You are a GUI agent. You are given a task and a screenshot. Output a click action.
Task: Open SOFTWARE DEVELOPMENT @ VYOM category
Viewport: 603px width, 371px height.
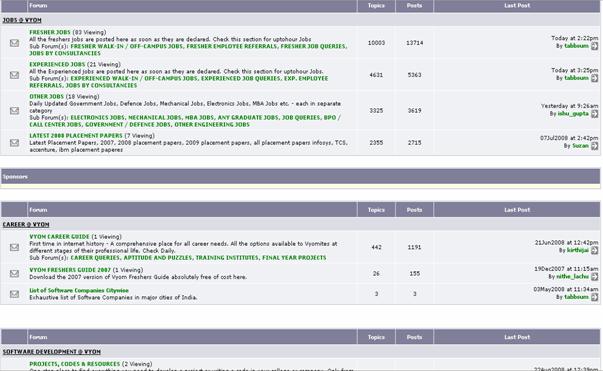coord(52,352)
